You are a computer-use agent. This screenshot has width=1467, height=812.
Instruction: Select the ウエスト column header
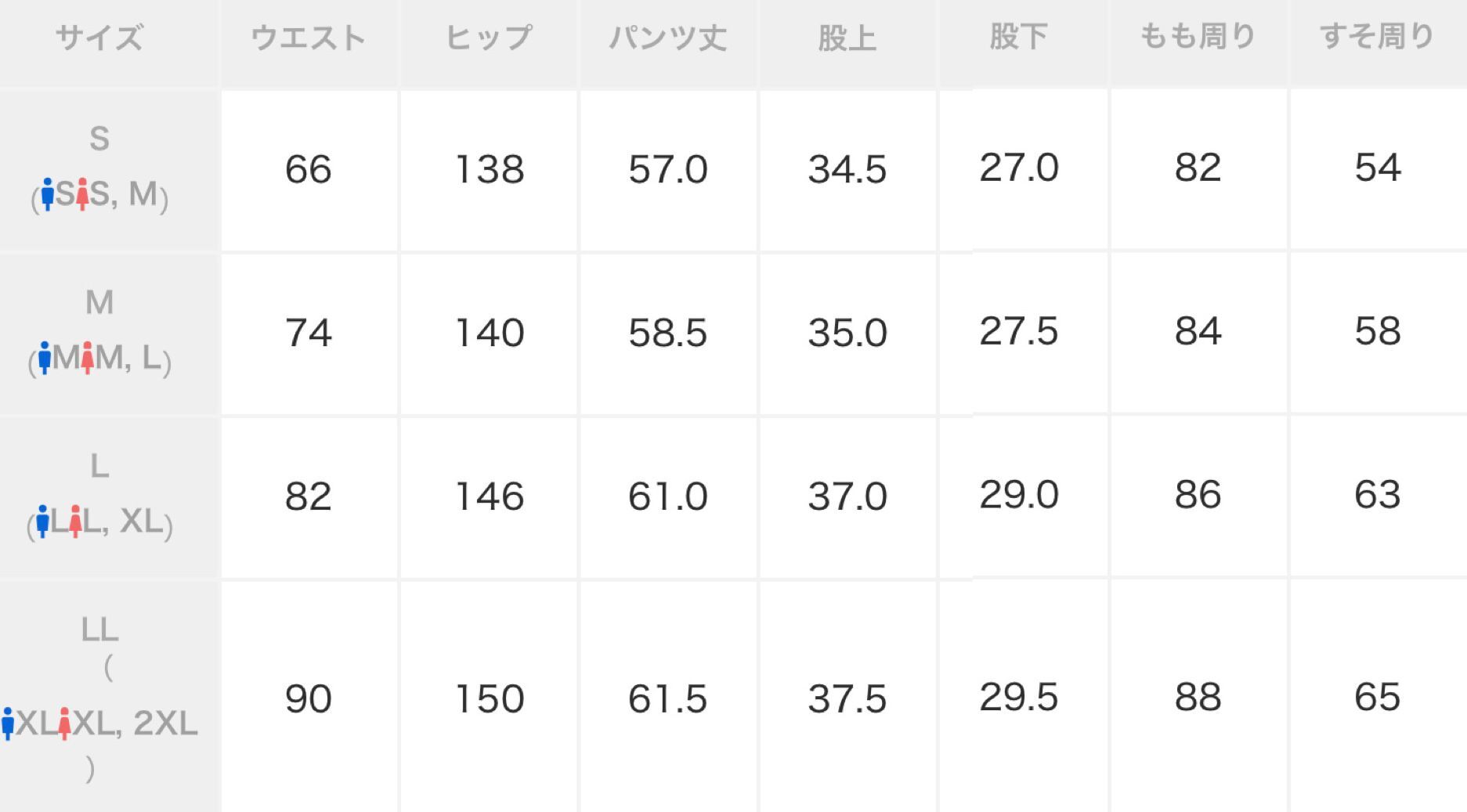309,38
